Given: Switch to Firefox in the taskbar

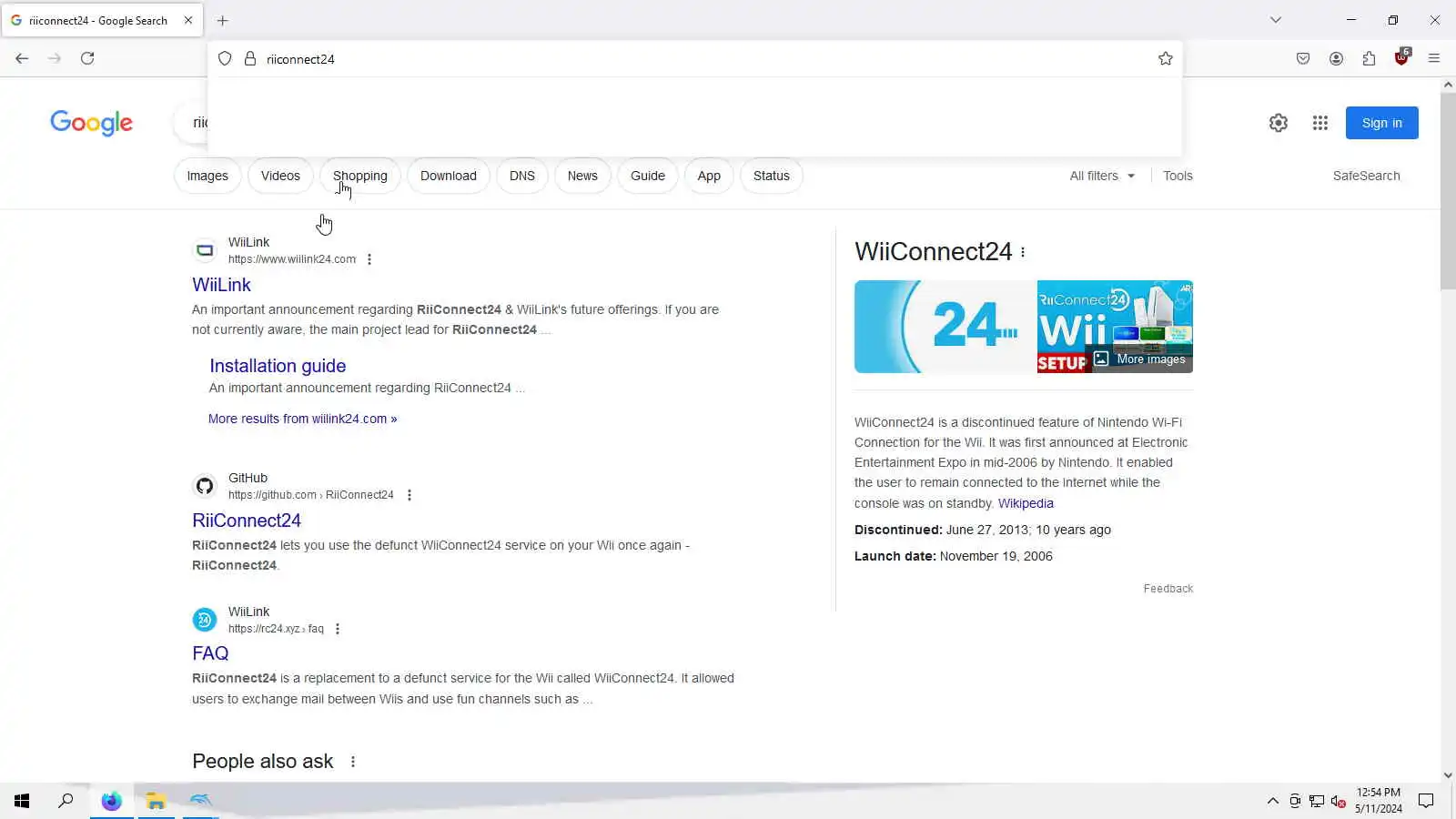Looking at the screenshot, I should 111,801.
